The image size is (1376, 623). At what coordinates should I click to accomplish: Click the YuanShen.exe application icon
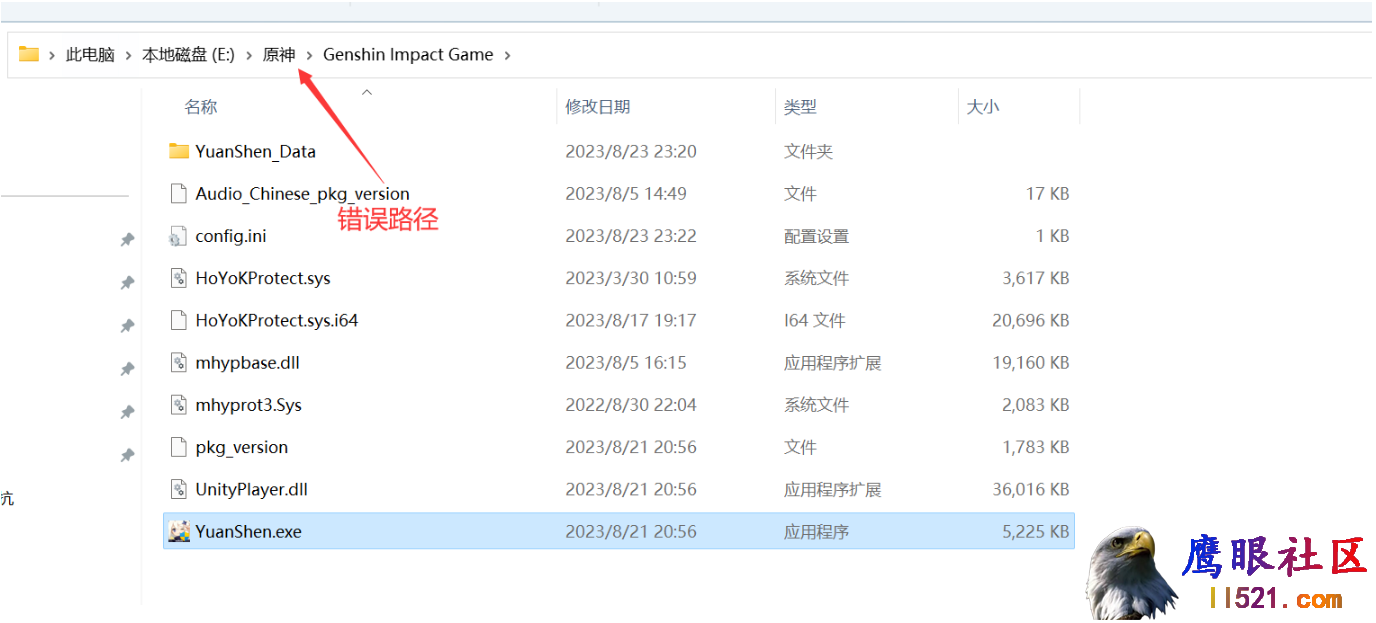179,531
